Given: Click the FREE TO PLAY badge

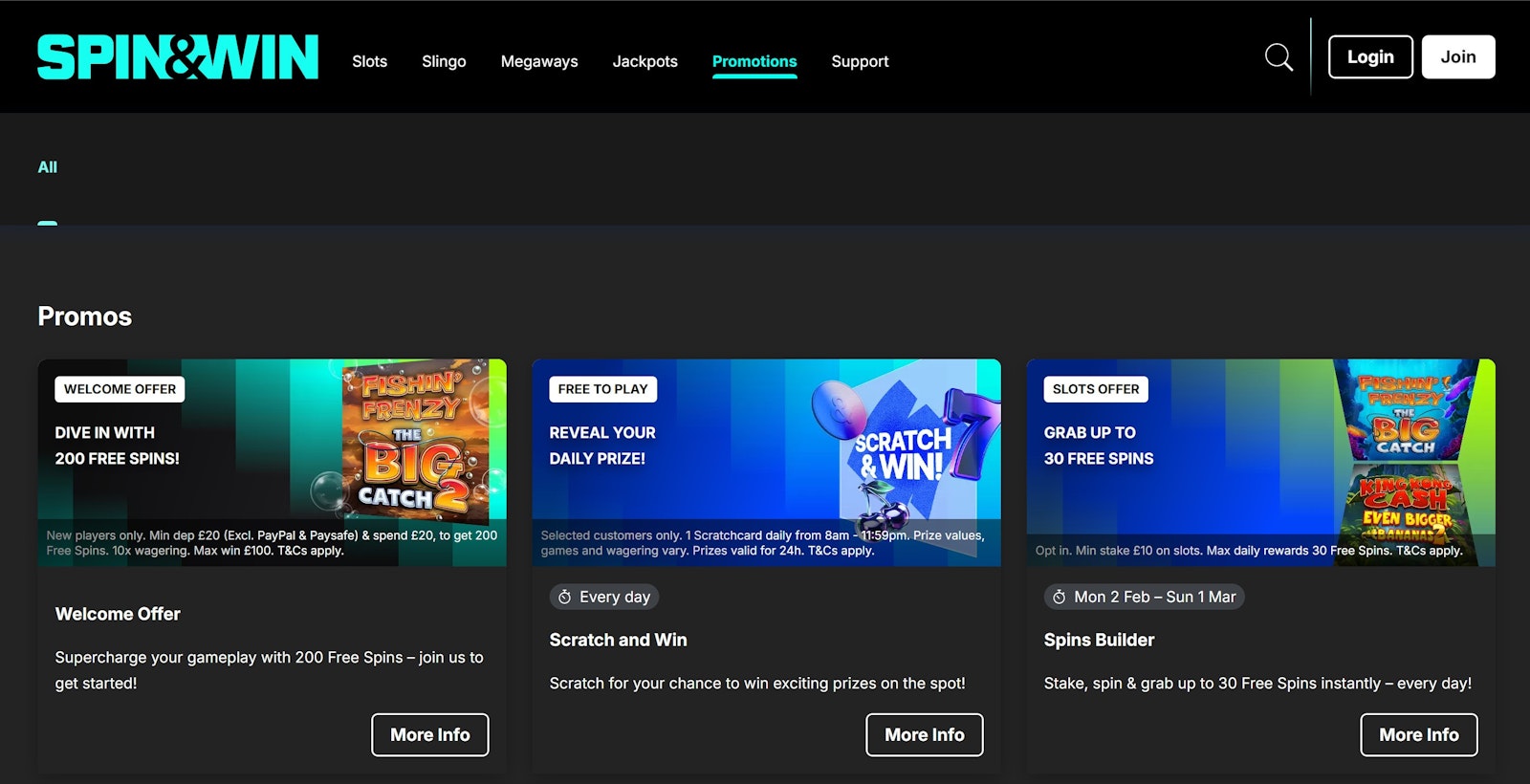Looking at the screenshot, I should coord(602,389).
